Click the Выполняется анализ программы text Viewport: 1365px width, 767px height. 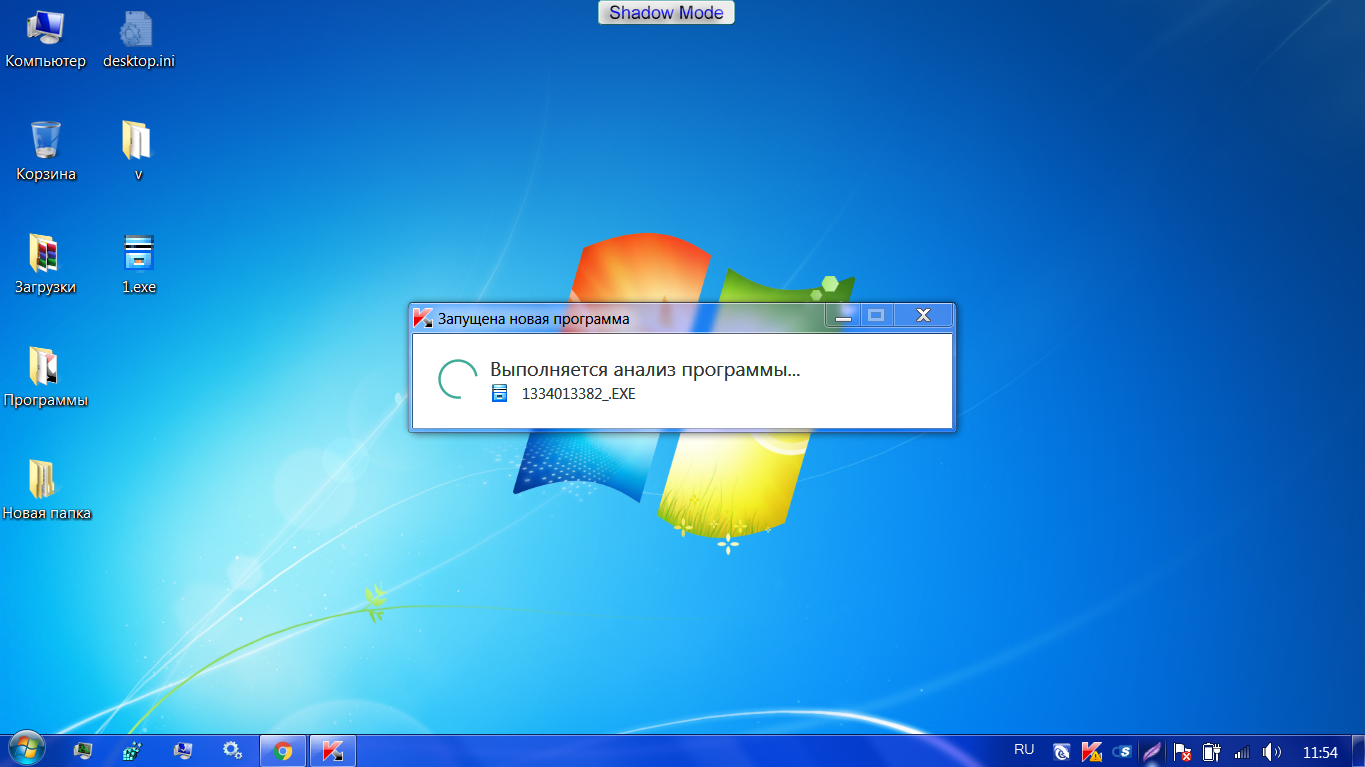(x=645, y=370)
